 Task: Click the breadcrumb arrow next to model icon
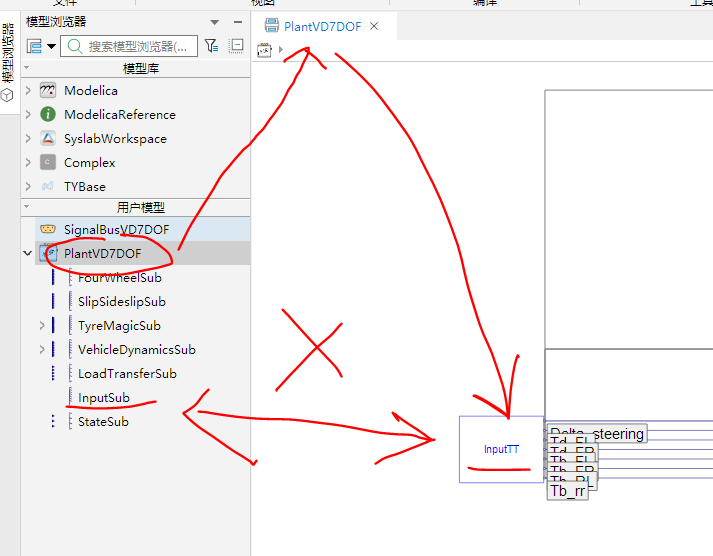pos(281,49)
